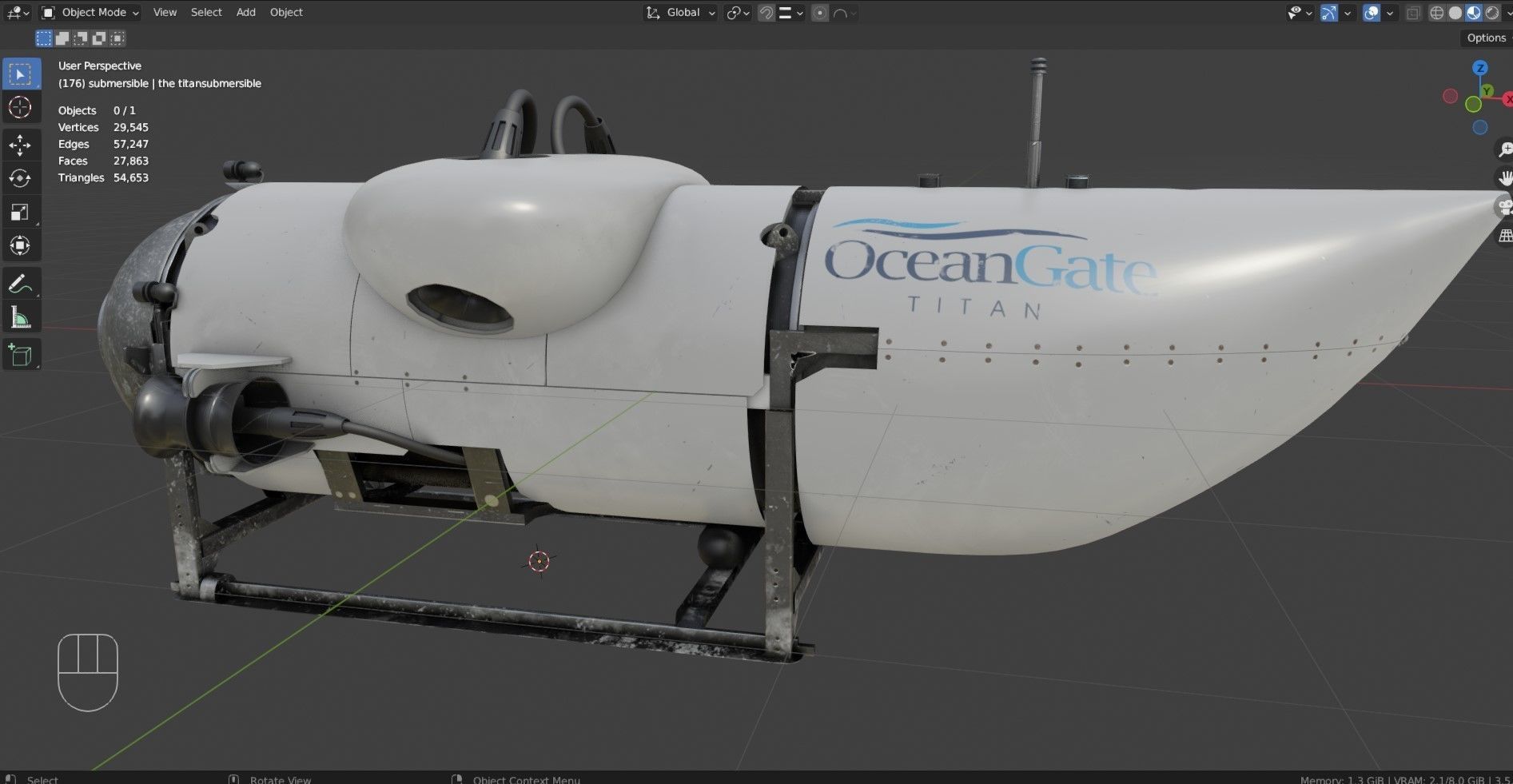Viewport: 1513px width, 784px height.
Task: Open the Select menu
Action: (x=206, y=13)
